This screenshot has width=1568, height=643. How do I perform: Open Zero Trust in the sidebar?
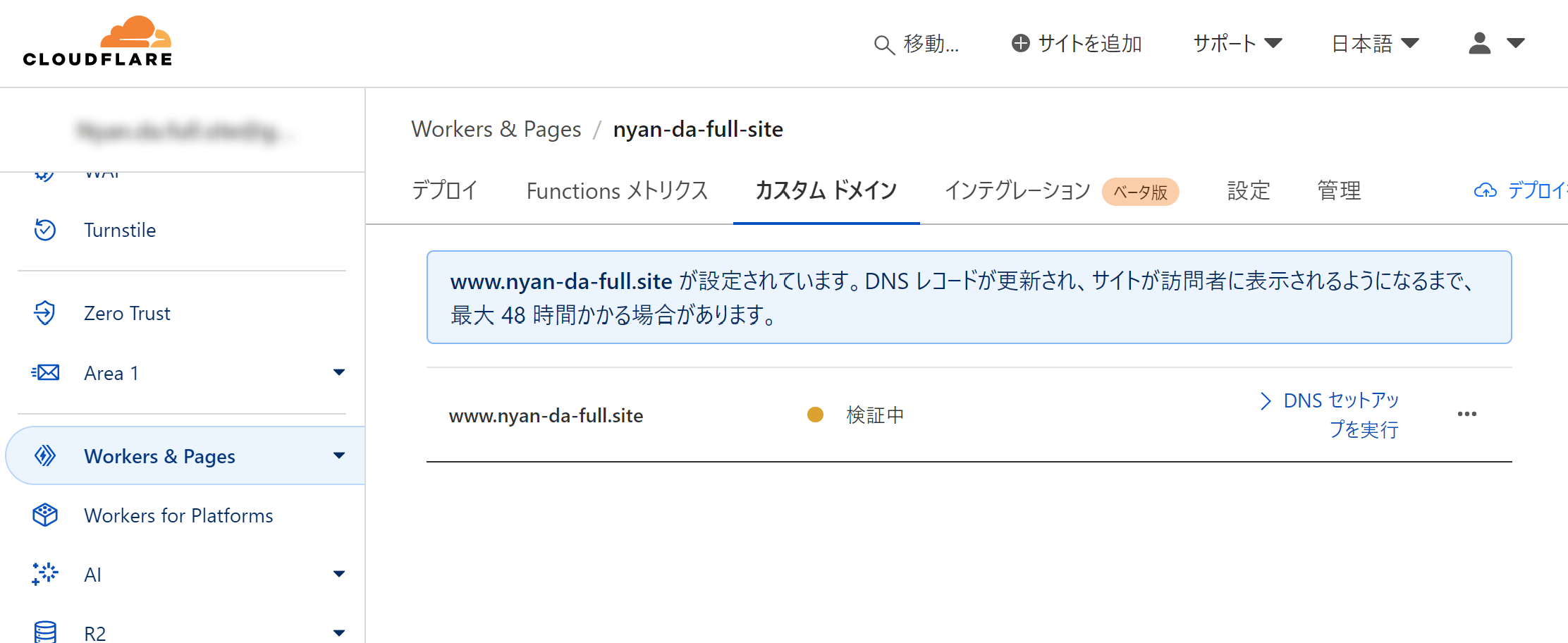point(127,313)
